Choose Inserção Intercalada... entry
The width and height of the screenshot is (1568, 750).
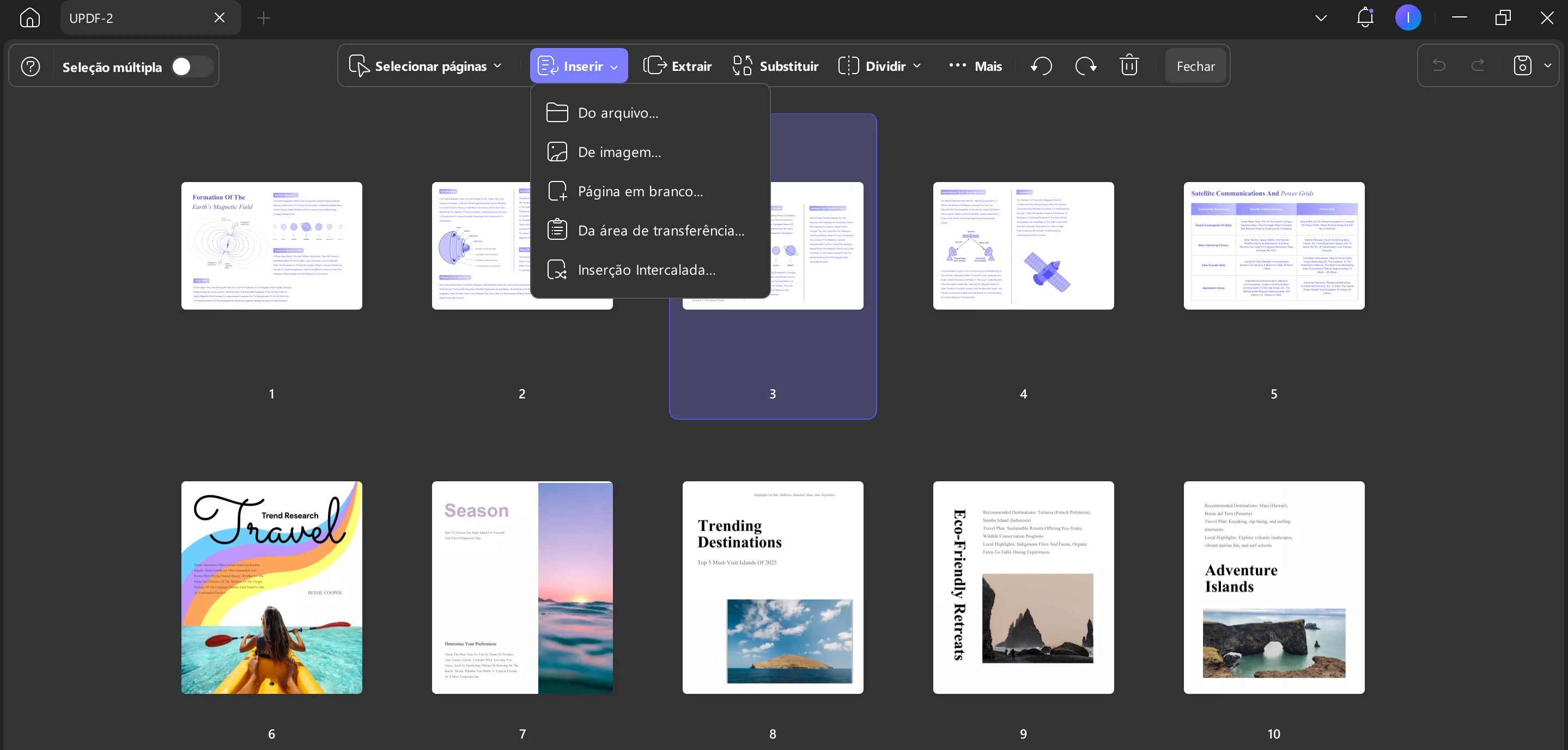(x=647, y=270)
